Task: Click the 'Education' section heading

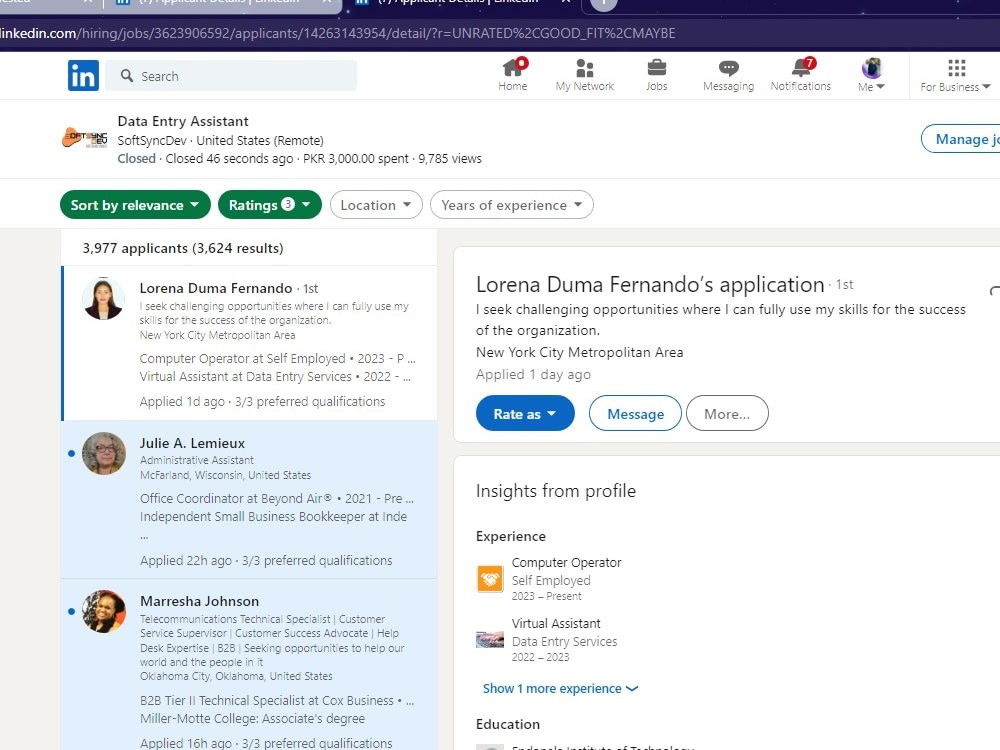Action: click(508, 724)
